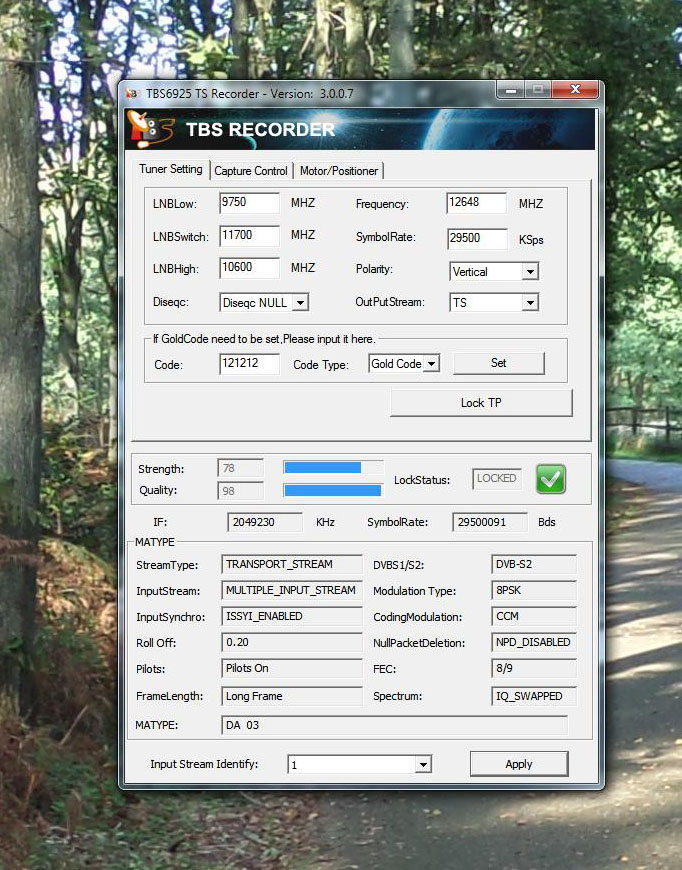Viewport: 682px width, 870px height.
Task: Click the Frequency input field
Action: pyautogui.click(x=477, y=203)
